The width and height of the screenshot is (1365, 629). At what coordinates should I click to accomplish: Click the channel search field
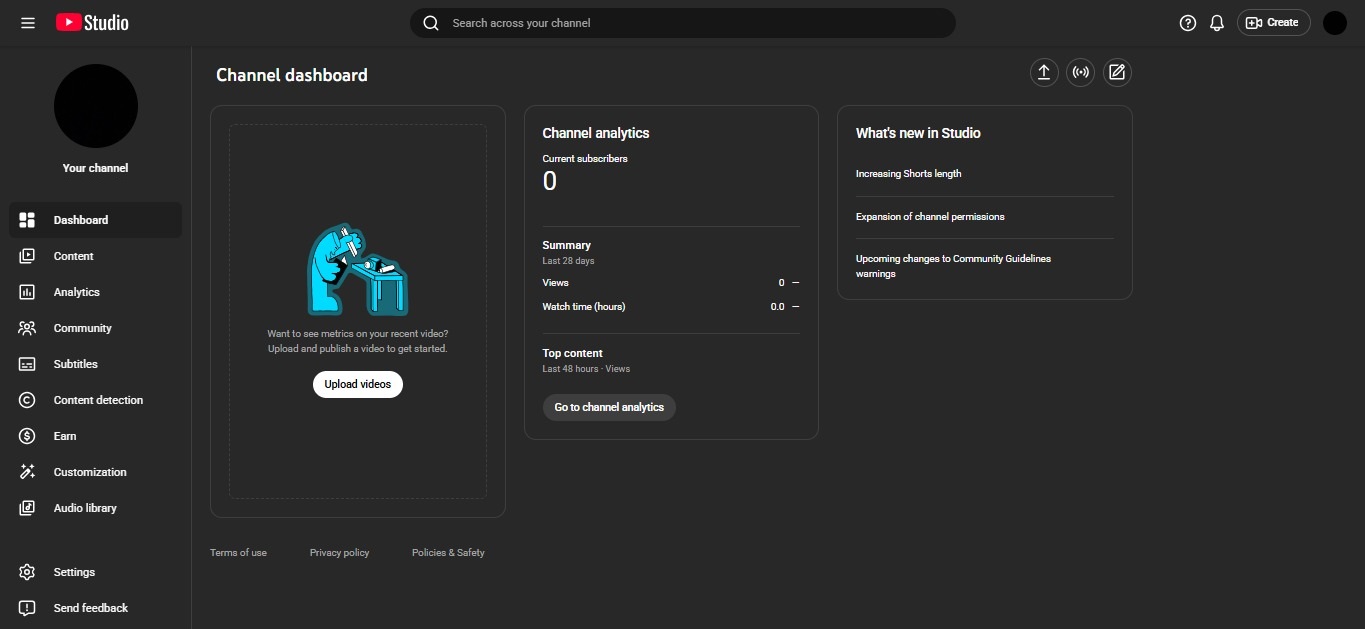[683, 22]
